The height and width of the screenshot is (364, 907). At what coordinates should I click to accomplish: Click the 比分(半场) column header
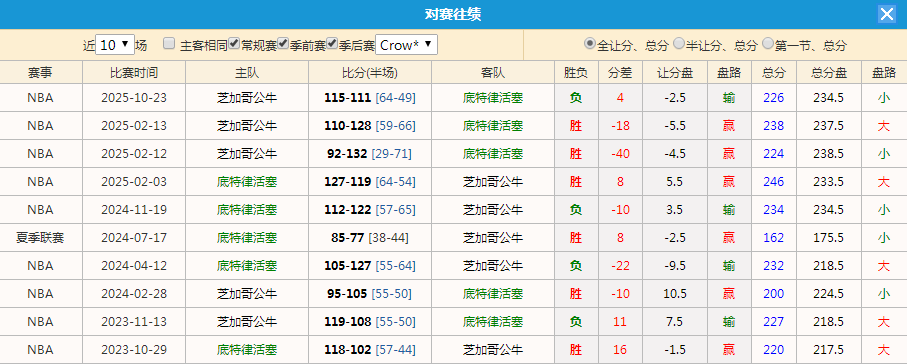[x=370, y=72]
